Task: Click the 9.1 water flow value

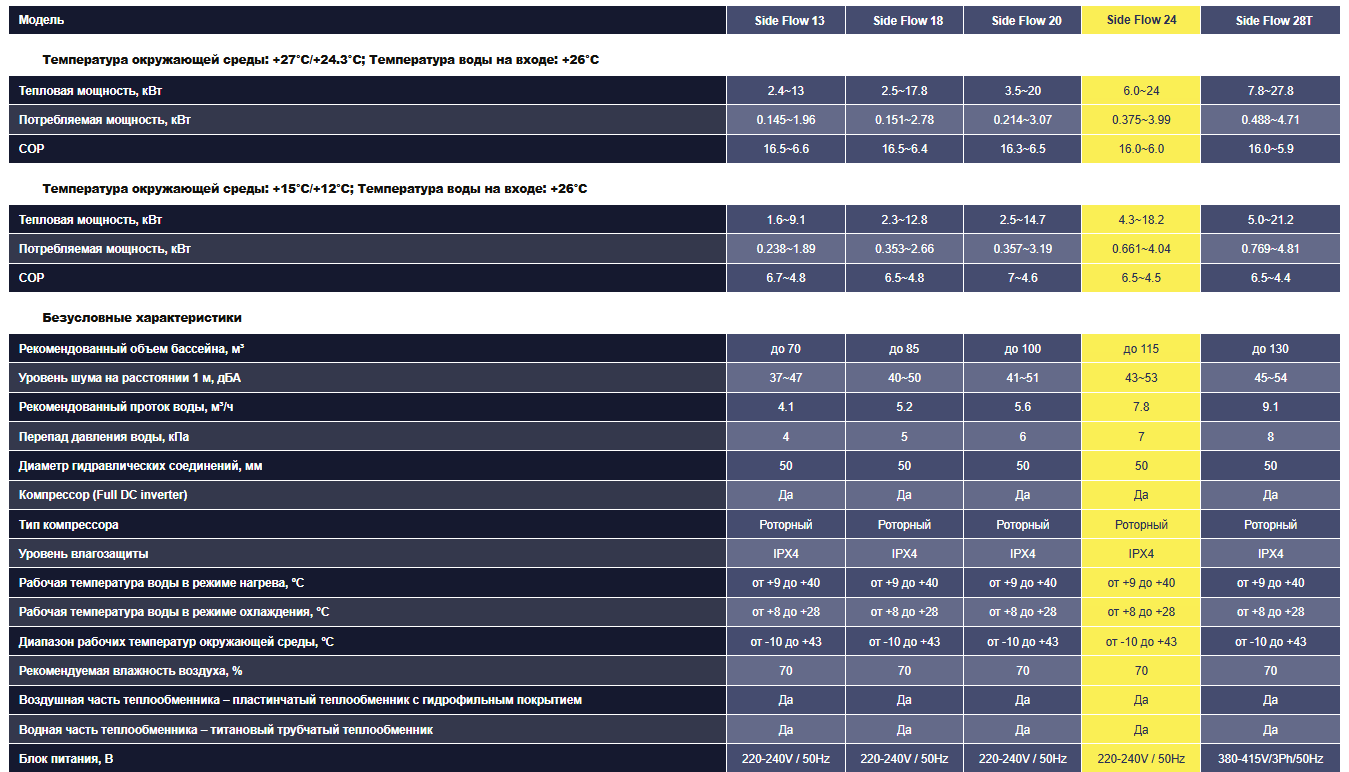Action: (1270, 407)
